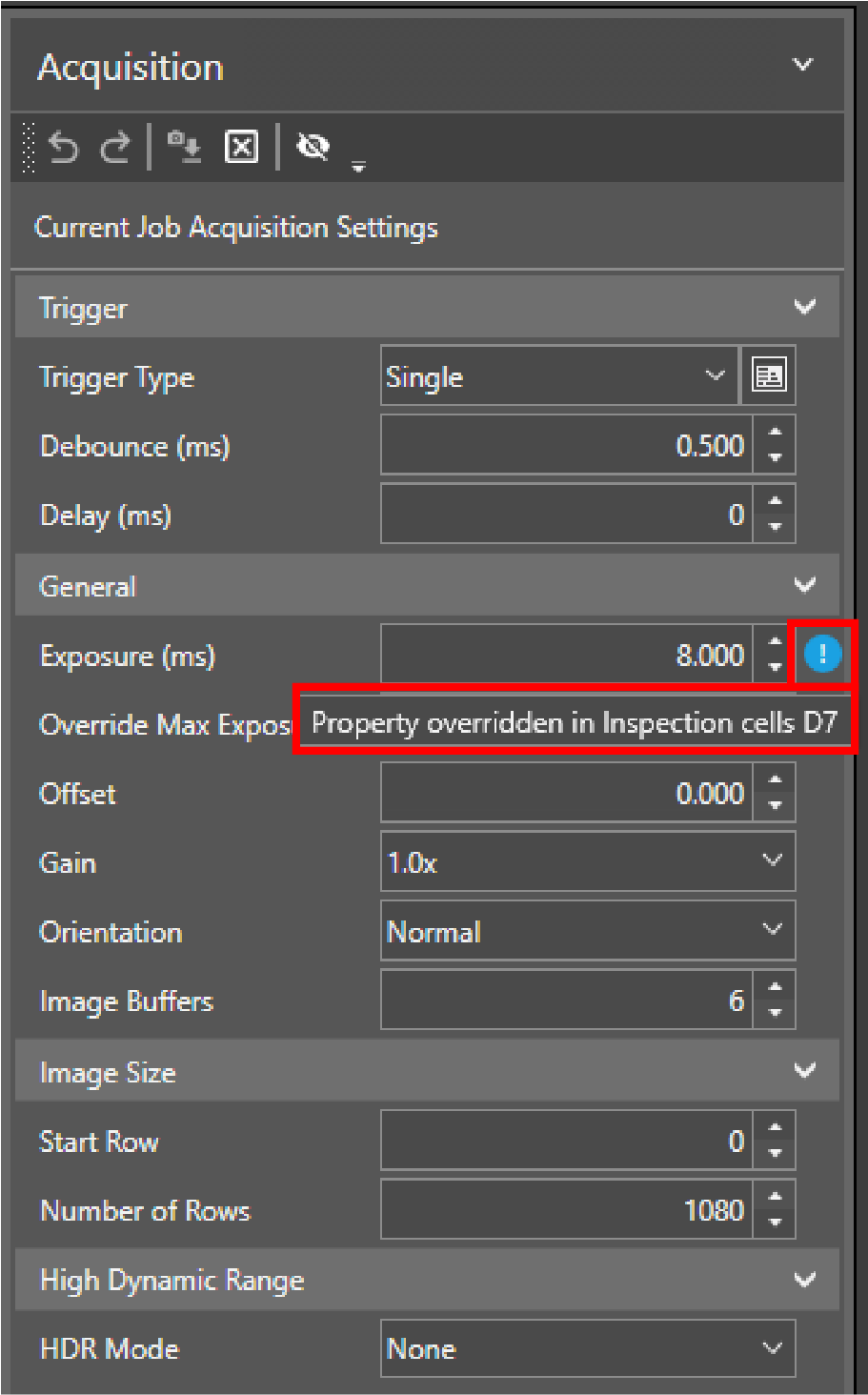Open the Trigger Type dropdown showing Single

(x=559, y=375)
